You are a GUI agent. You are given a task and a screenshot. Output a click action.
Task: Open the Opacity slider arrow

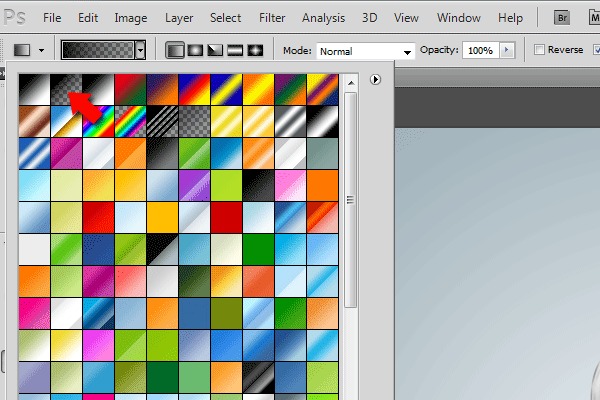click(x=507, y=50)
